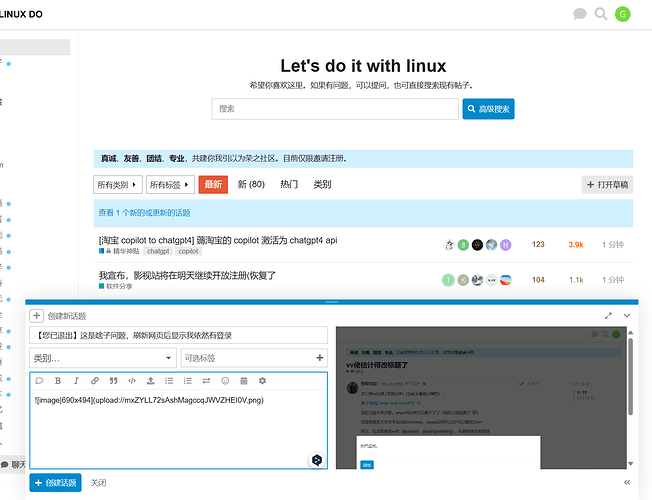
Task: Collapse the preview pane with double chevron
Action: coord(627,483)
